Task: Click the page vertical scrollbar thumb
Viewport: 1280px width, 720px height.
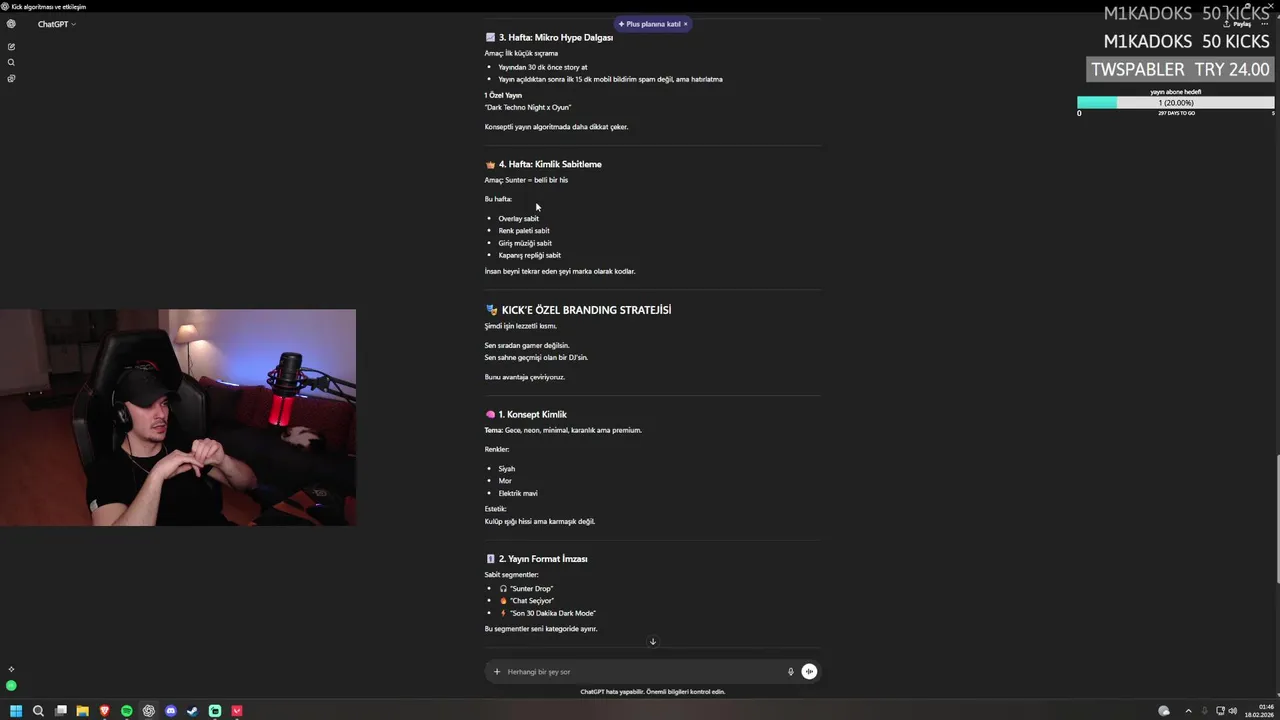Action: [x=1276, y=520]
